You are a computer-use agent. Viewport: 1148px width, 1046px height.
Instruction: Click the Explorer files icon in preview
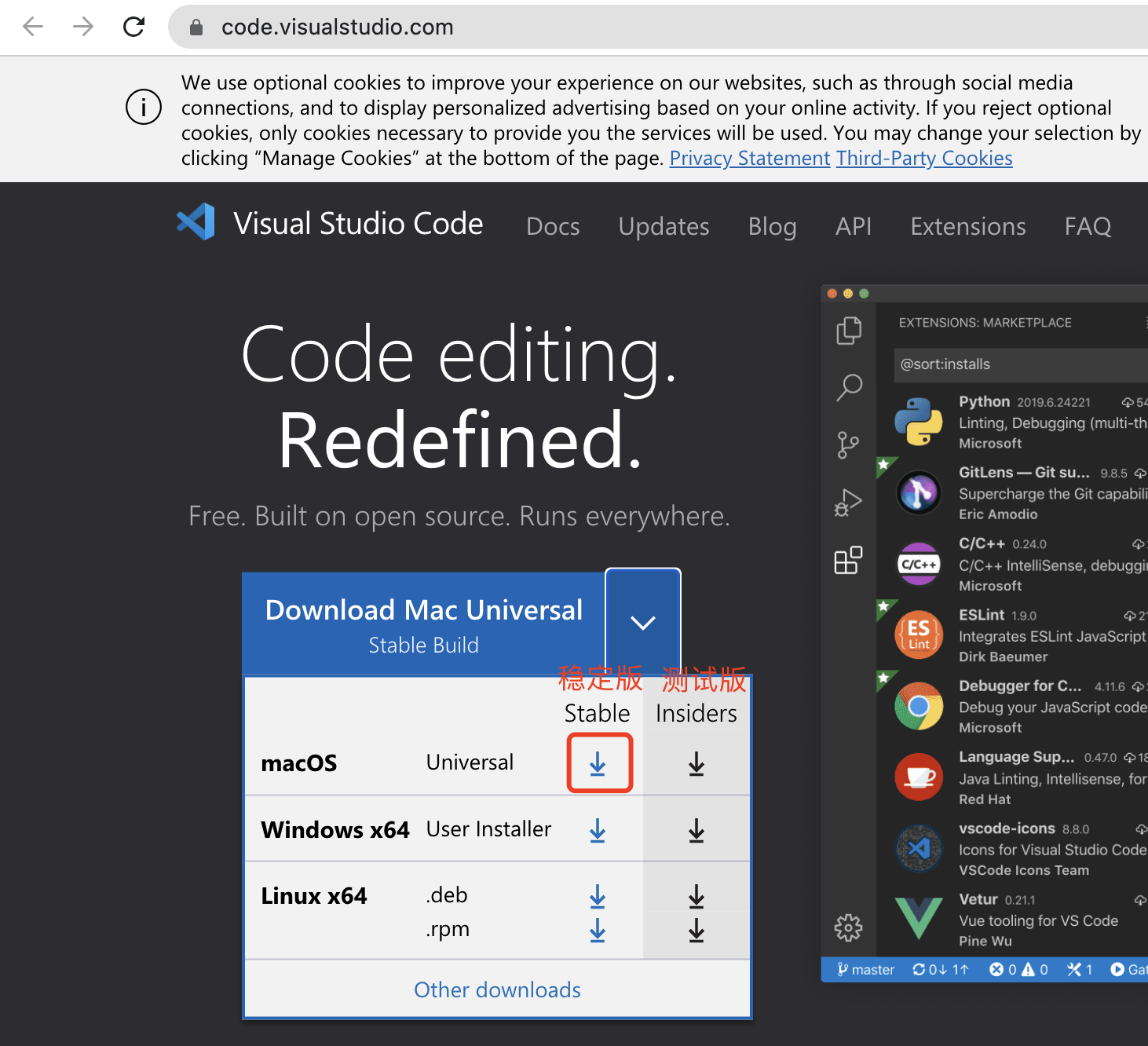(849, 331)
